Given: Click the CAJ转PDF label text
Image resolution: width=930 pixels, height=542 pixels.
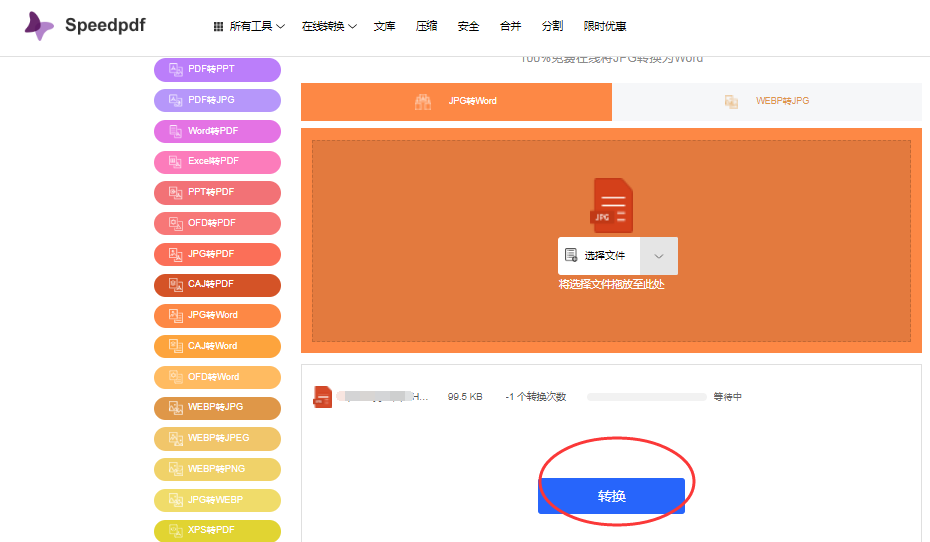Looking at the screenshot, I should (211, 284).
